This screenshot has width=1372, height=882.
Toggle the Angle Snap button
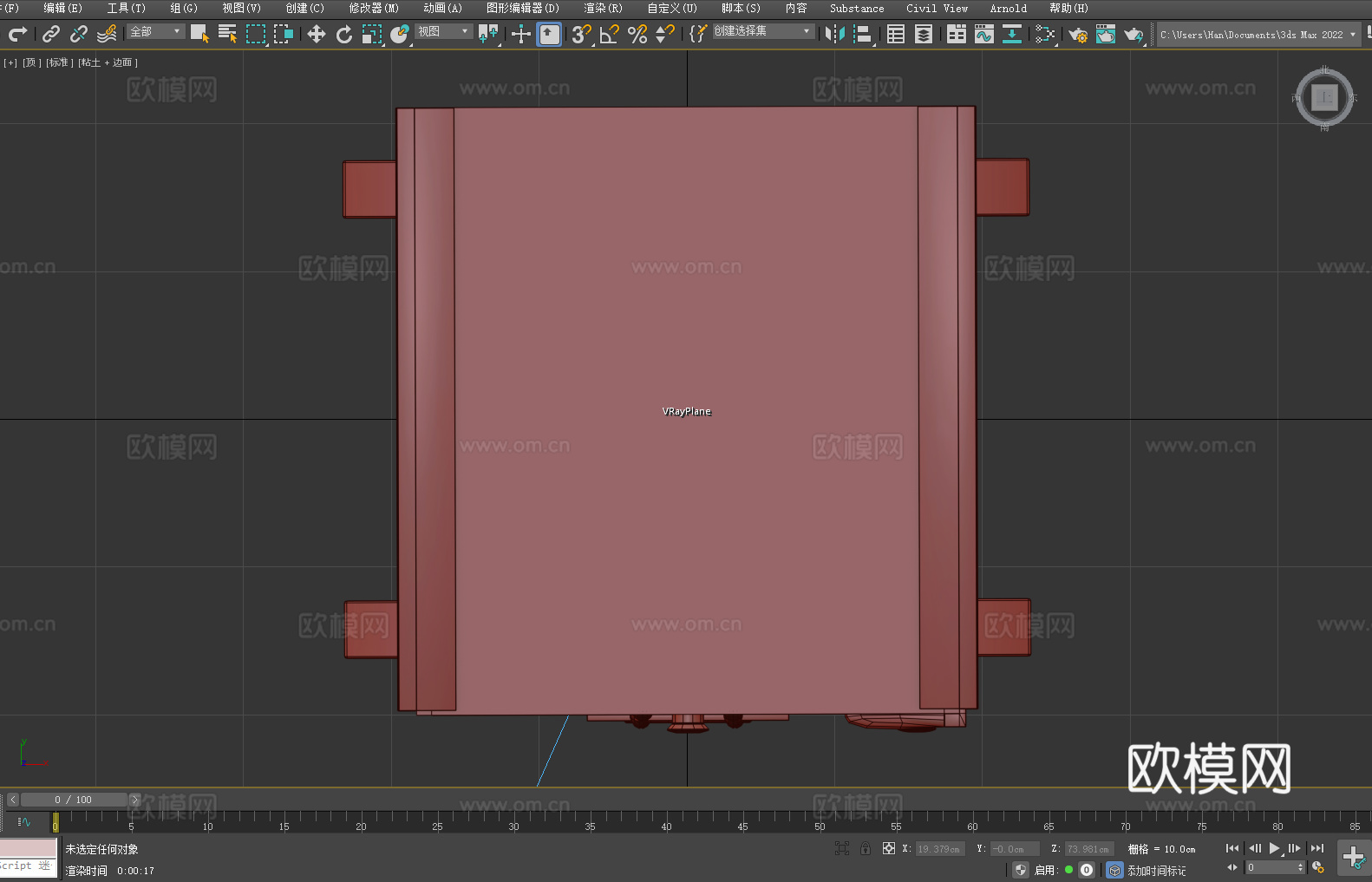(610, 34)
